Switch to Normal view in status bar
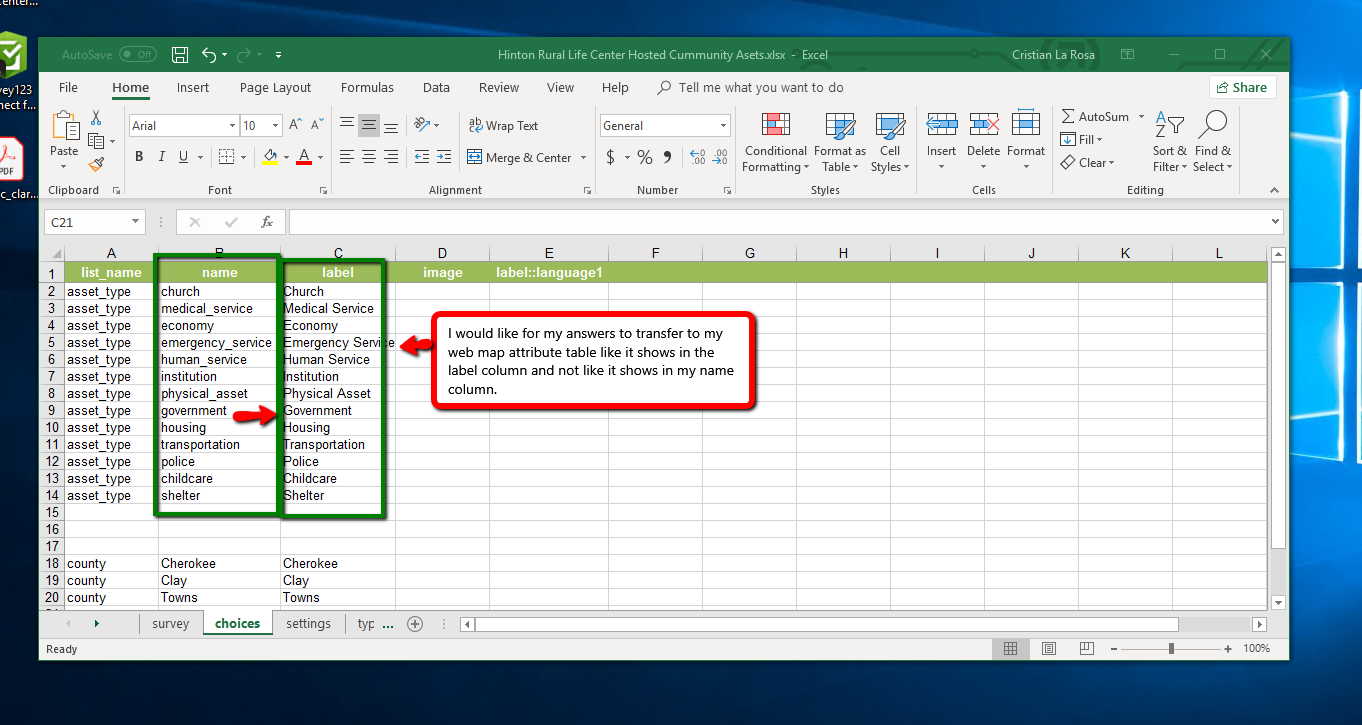 coord(1010,649)
